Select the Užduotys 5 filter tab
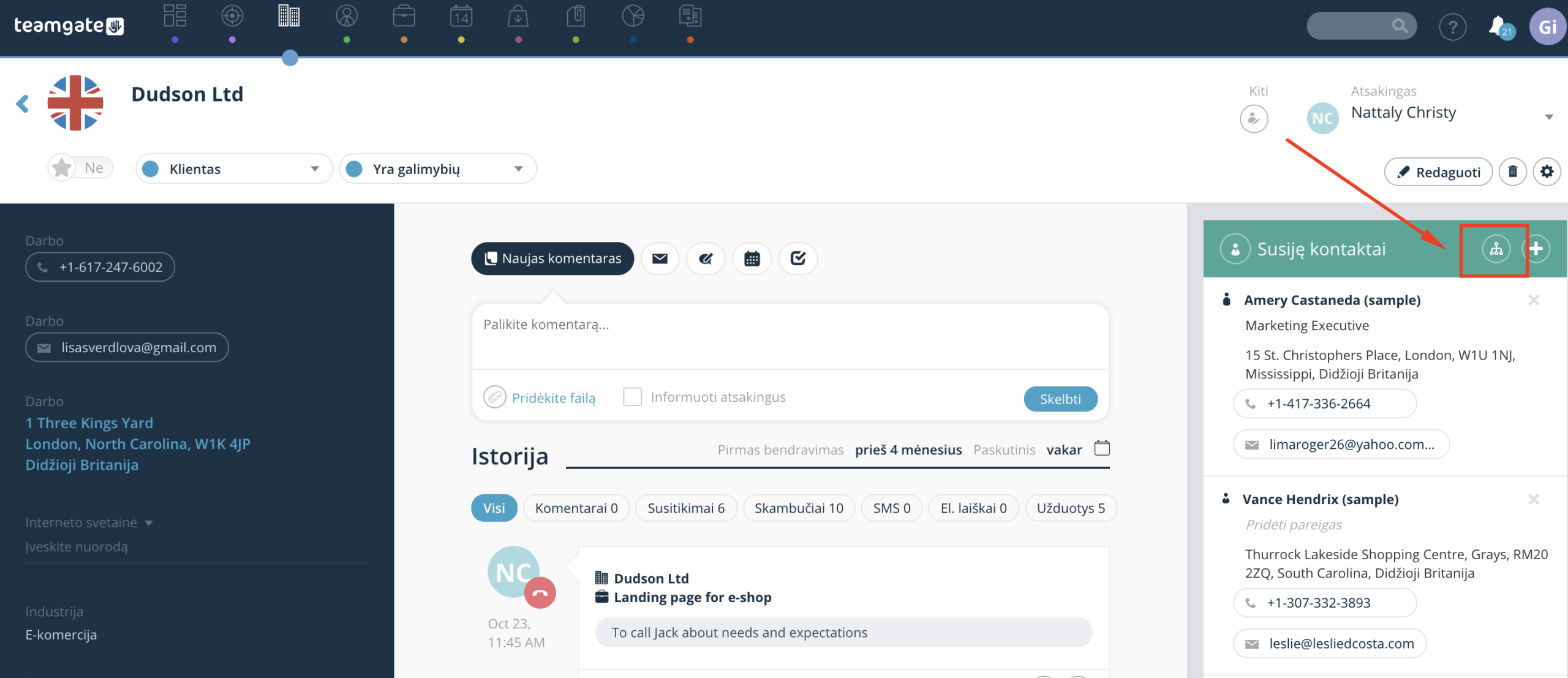The image size is (1568, 678). pyautogui.click(x=1071, y=508)
